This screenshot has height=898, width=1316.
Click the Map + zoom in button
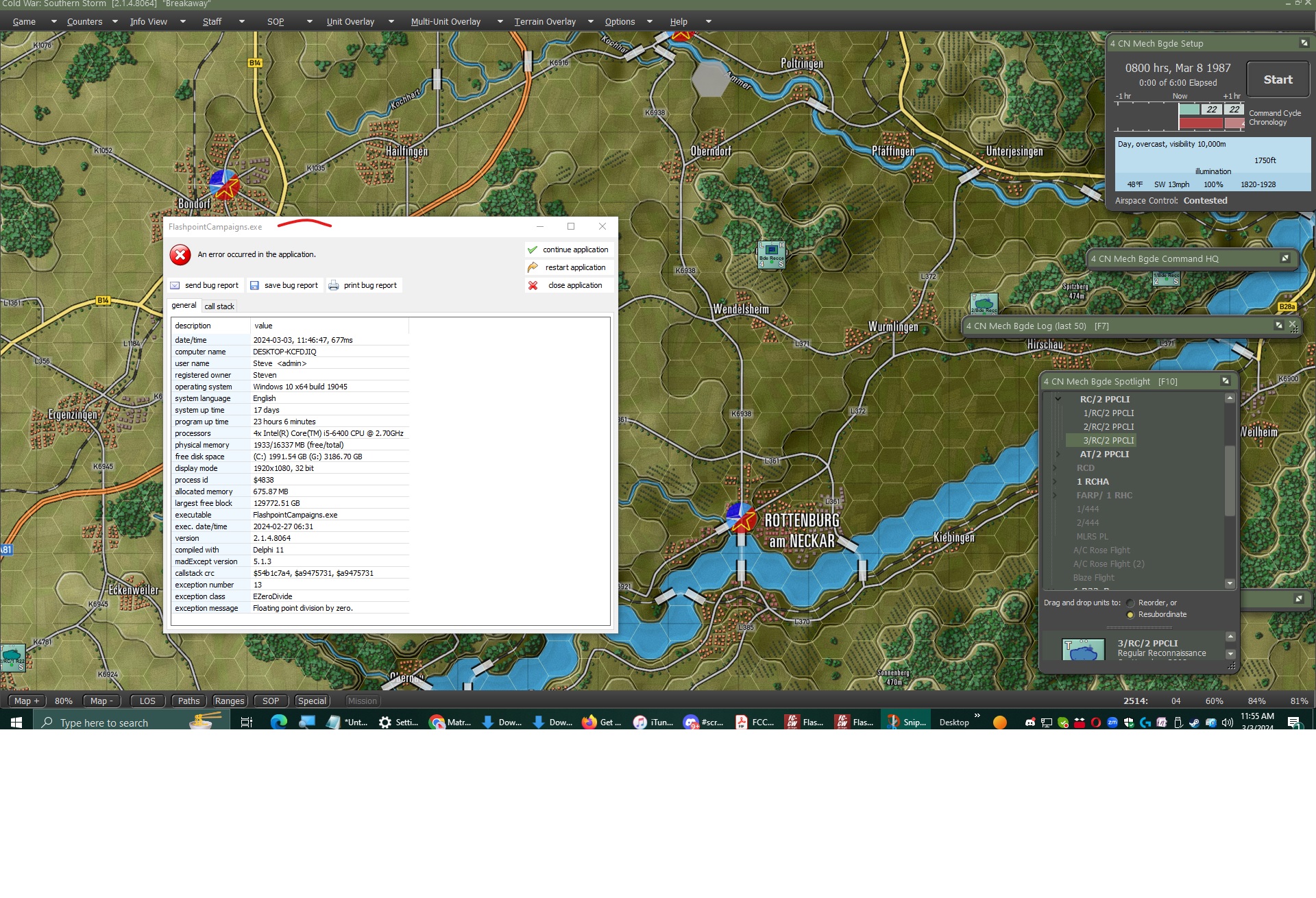pyautogui.click(x=27, y=701)
